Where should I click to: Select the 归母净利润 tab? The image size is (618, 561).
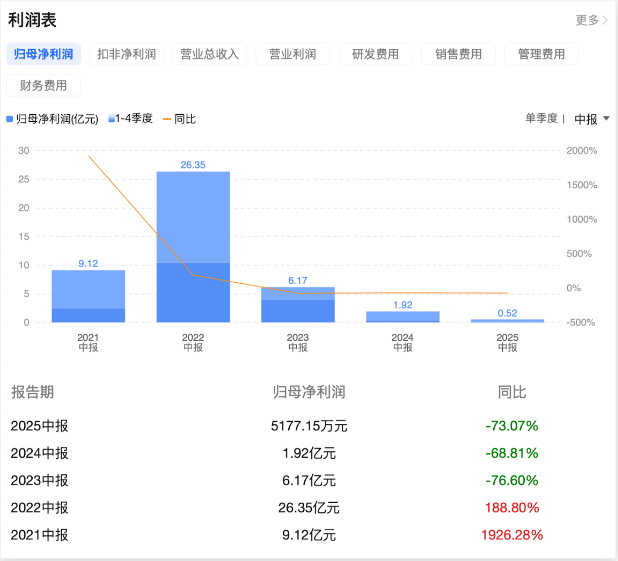pos(43,54)
